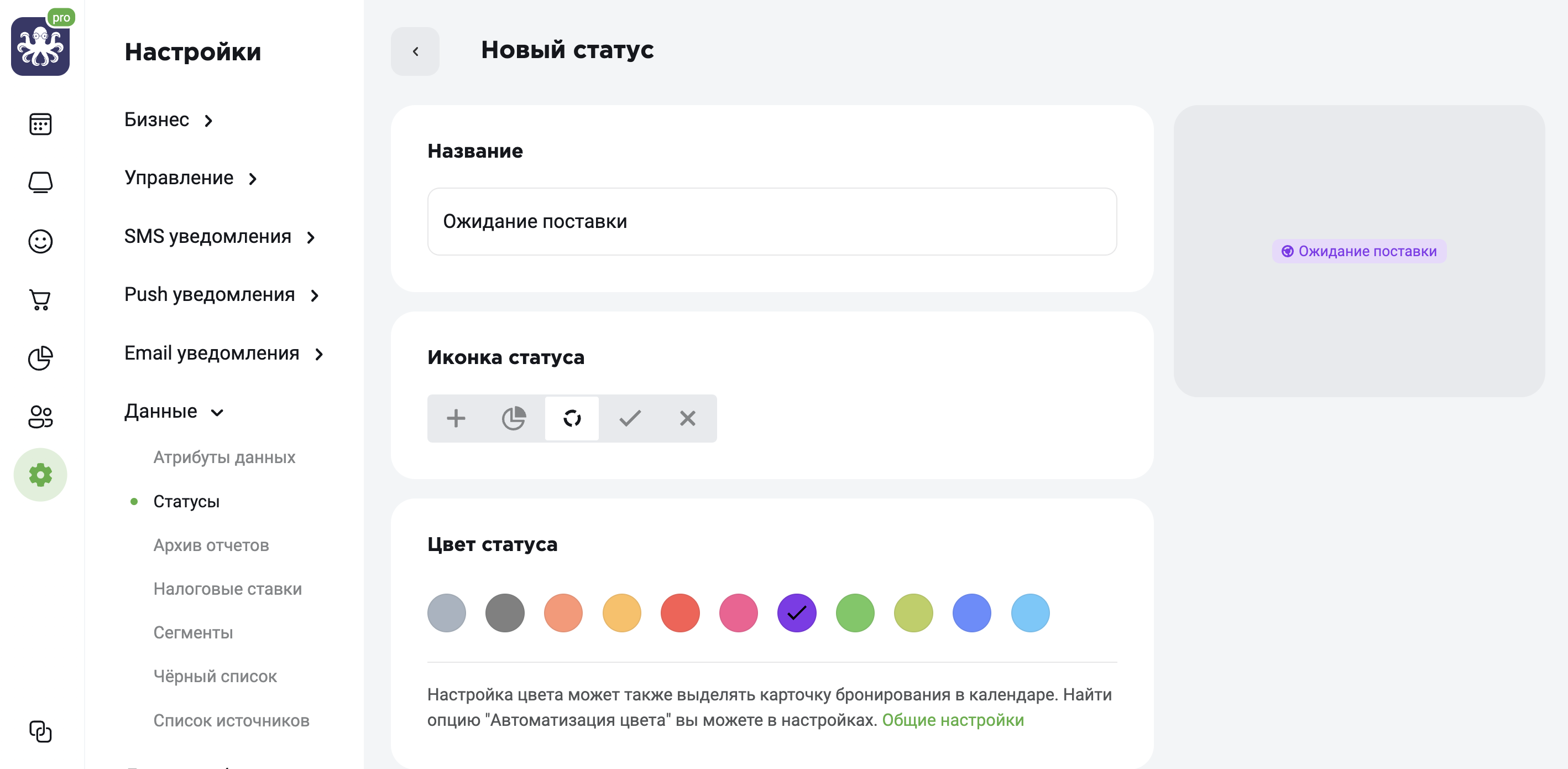Click the Ожидание поставки preview badge

pos(1359,251)
